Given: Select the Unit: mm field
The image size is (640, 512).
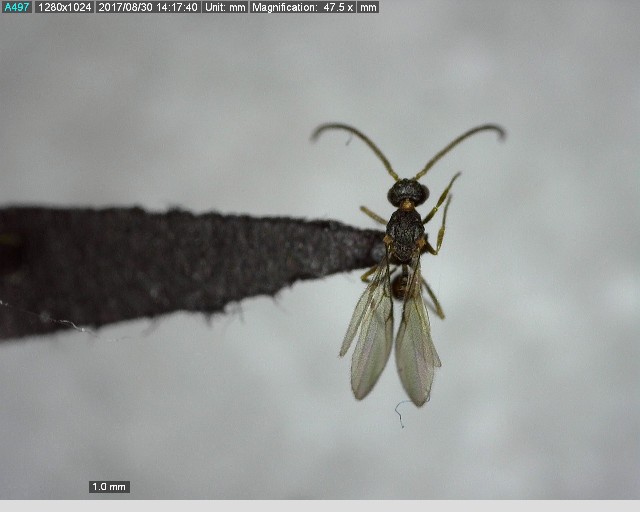Looking at the screenshot, I should [x=225, y=7].
